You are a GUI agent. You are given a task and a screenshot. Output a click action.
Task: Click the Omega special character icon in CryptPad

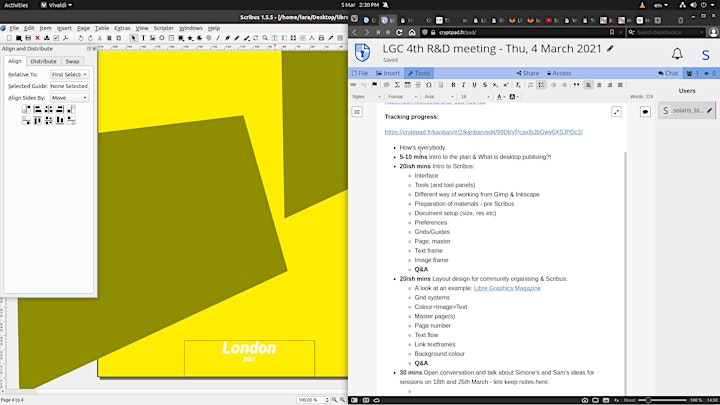(428, 85)
